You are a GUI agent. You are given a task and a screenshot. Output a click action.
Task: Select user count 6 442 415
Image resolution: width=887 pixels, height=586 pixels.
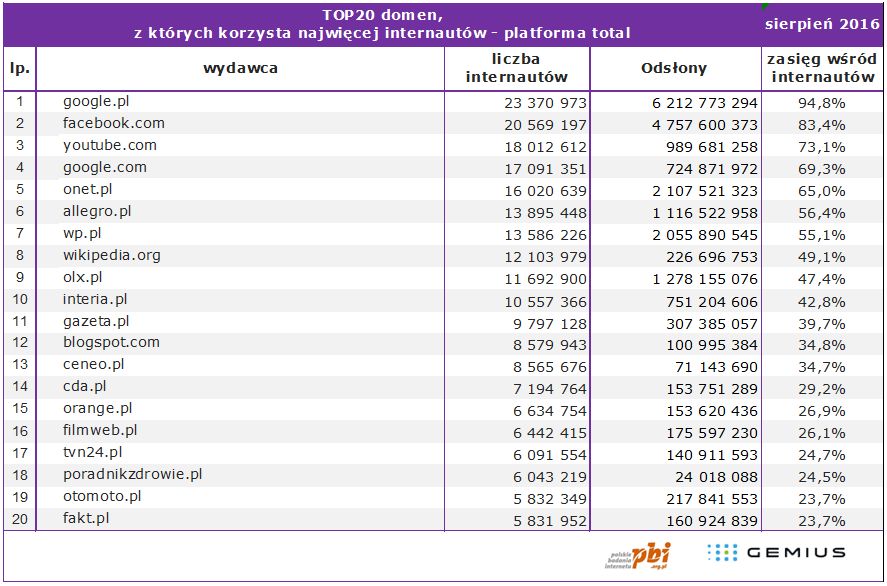(x=550, y=434)
